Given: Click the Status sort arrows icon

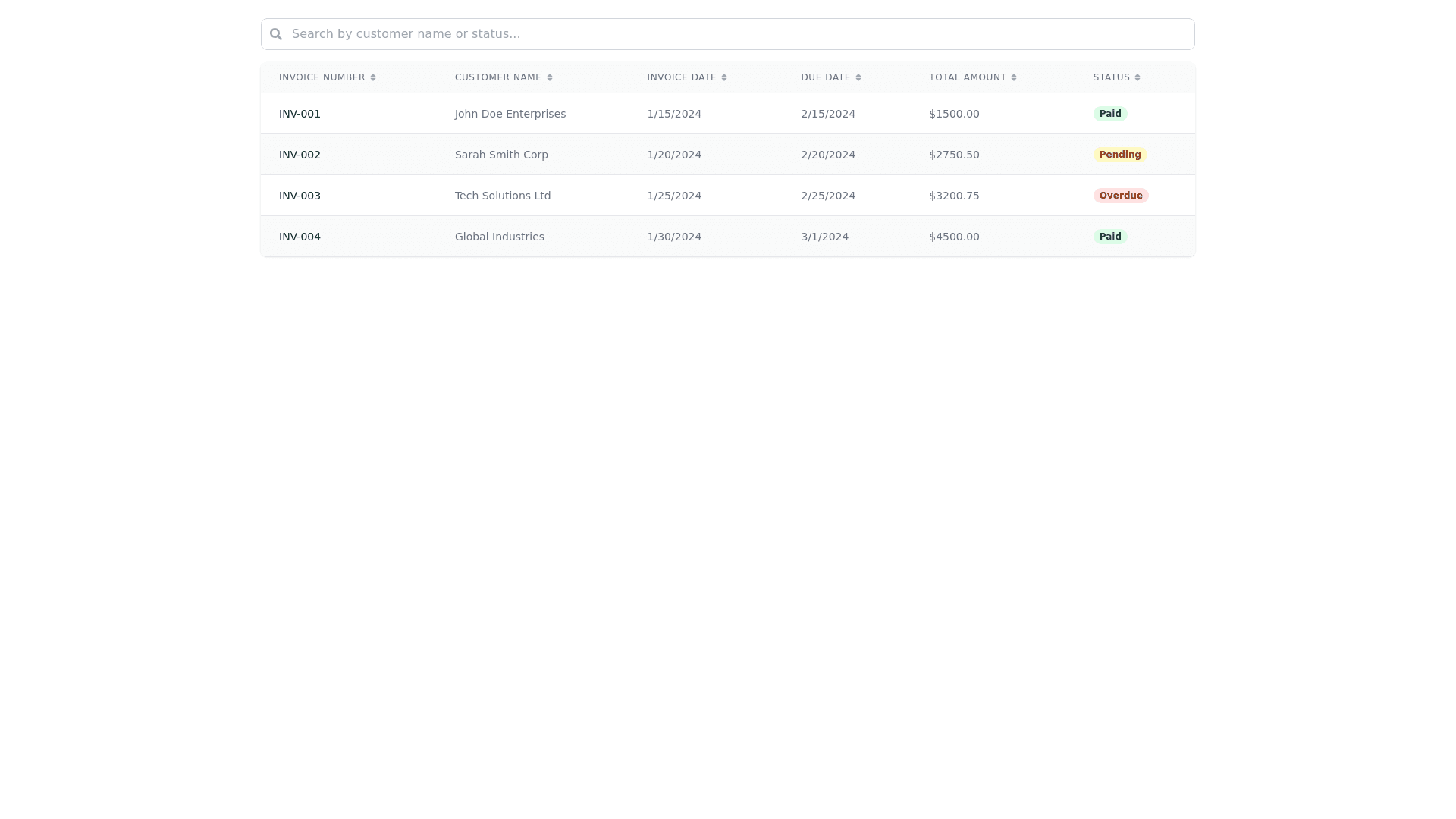Looking at the screenshot, I should coord(1137,77).
